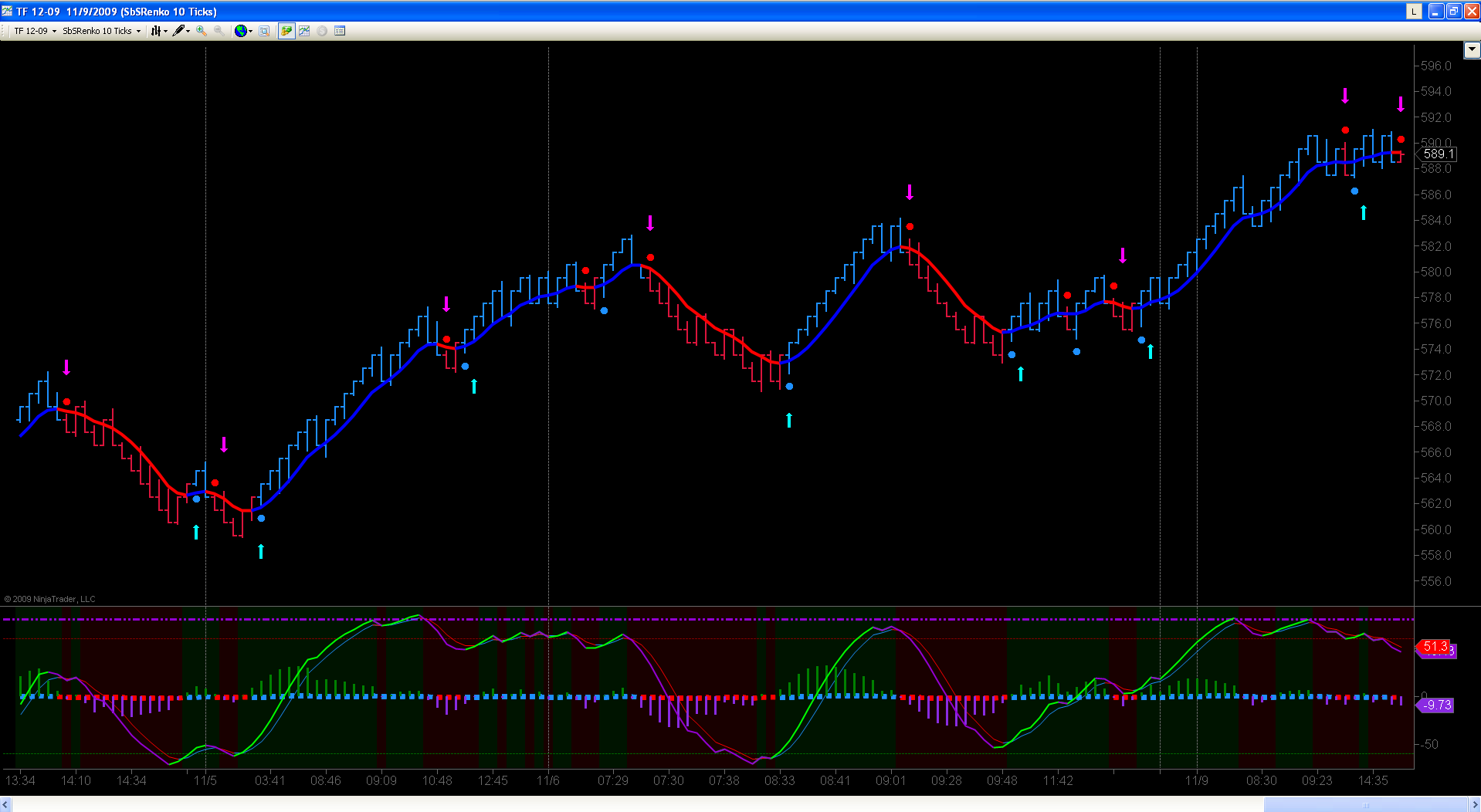Screen dimensions: 1481x812
Task: Click the chart line graph toolbar icon
Action: tap(304, 31)
